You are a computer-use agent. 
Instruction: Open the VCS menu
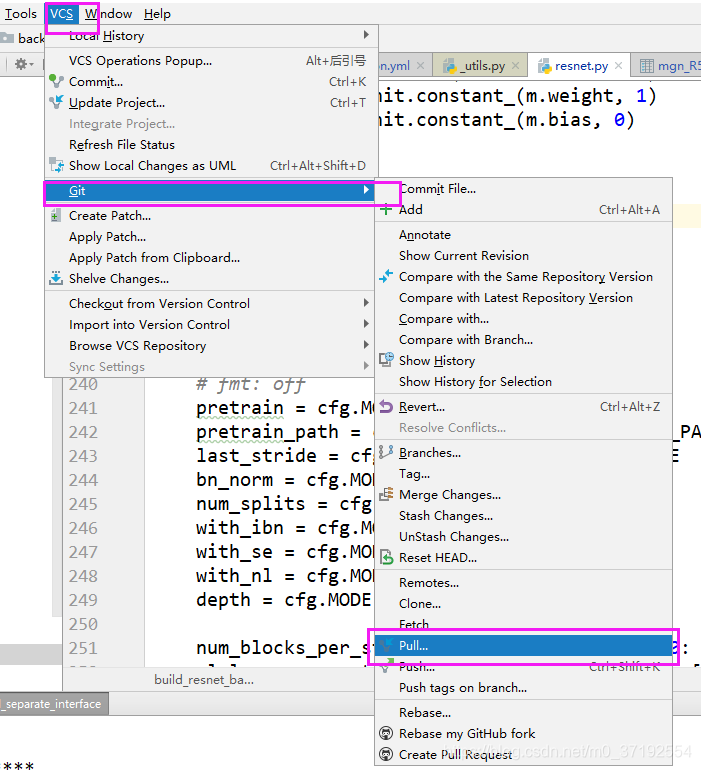(61, 14)
